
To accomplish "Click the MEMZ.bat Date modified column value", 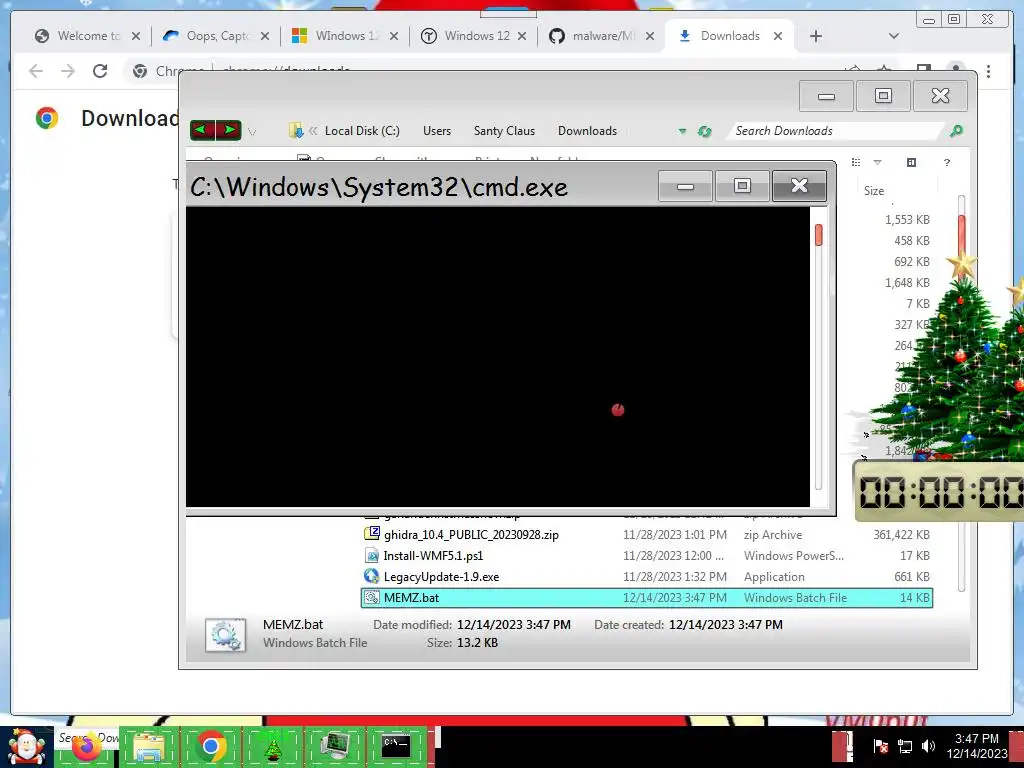I will pos(675,598).
